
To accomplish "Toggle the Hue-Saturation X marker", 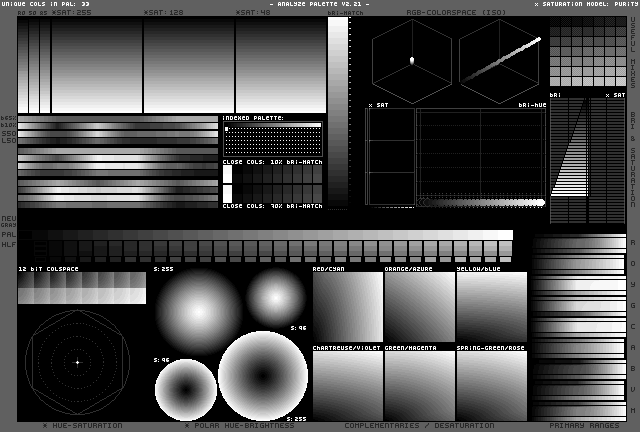I will pos(46,426).
